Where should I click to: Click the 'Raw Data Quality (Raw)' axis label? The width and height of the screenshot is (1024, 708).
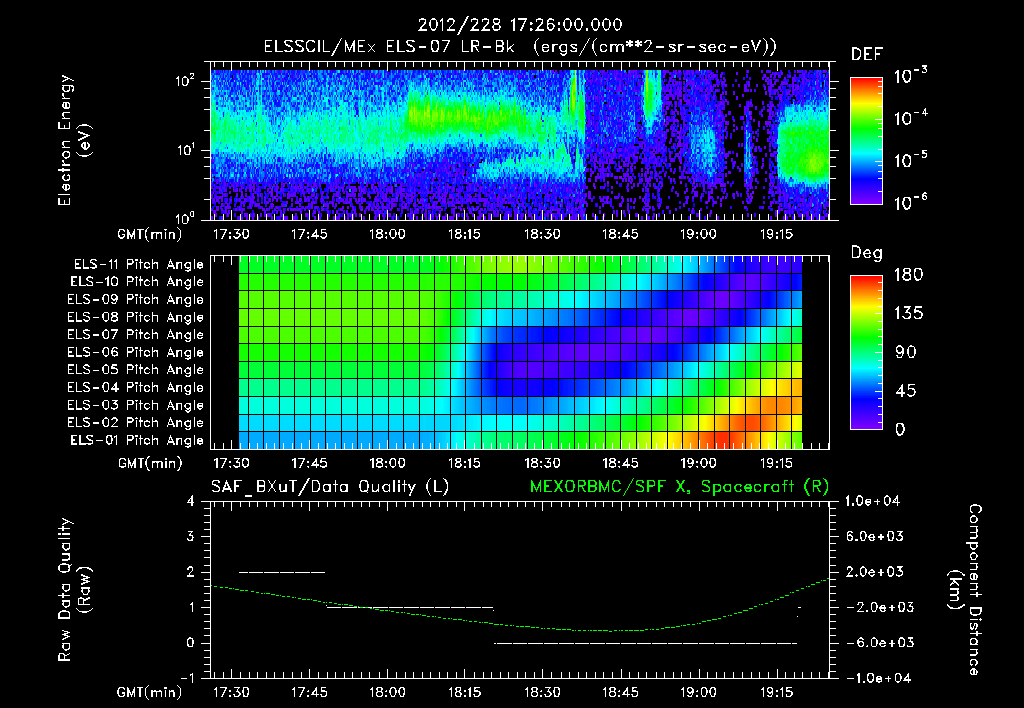pos(74,590)
